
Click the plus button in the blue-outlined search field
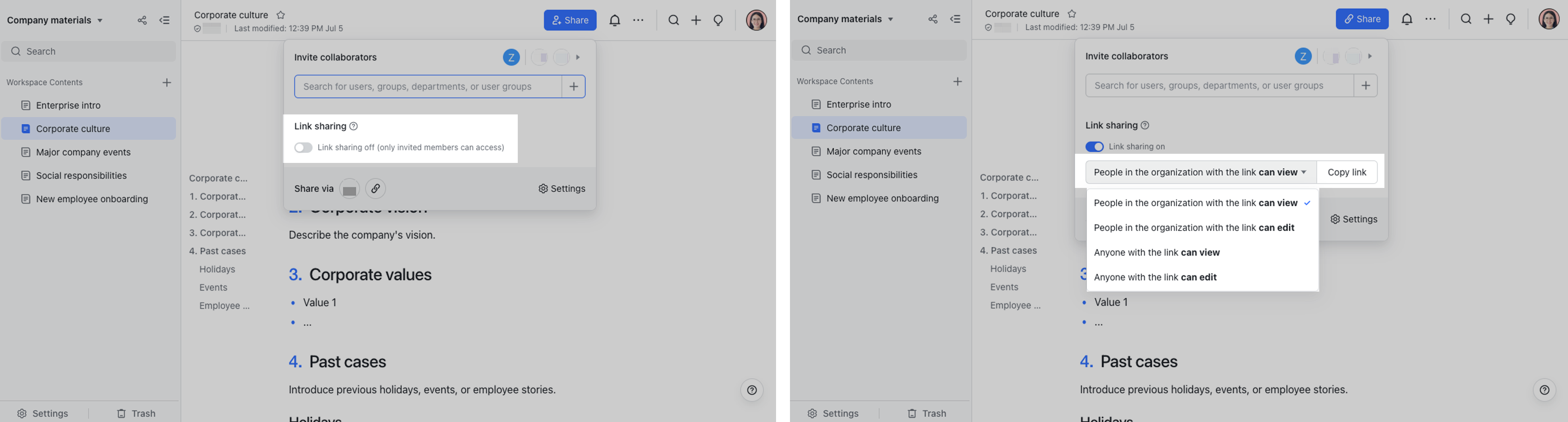(573, 87)
